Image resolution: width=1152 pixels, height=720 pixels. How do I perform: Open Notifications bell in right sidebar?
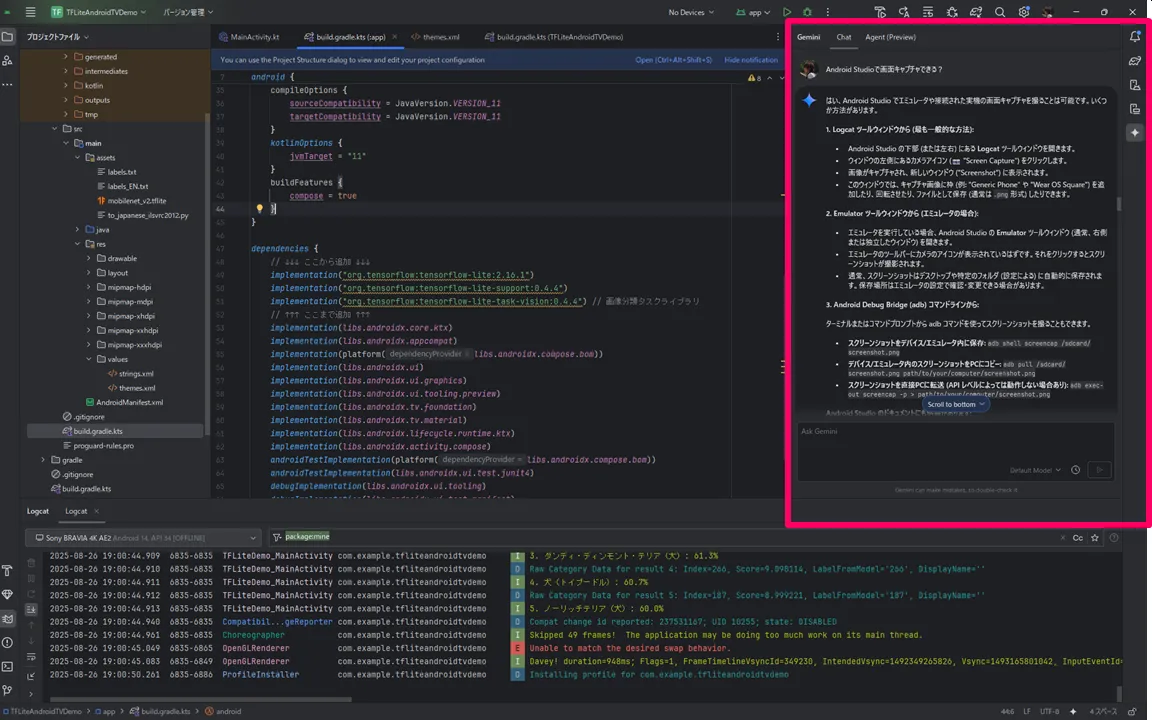click(x=1134, y=36)
